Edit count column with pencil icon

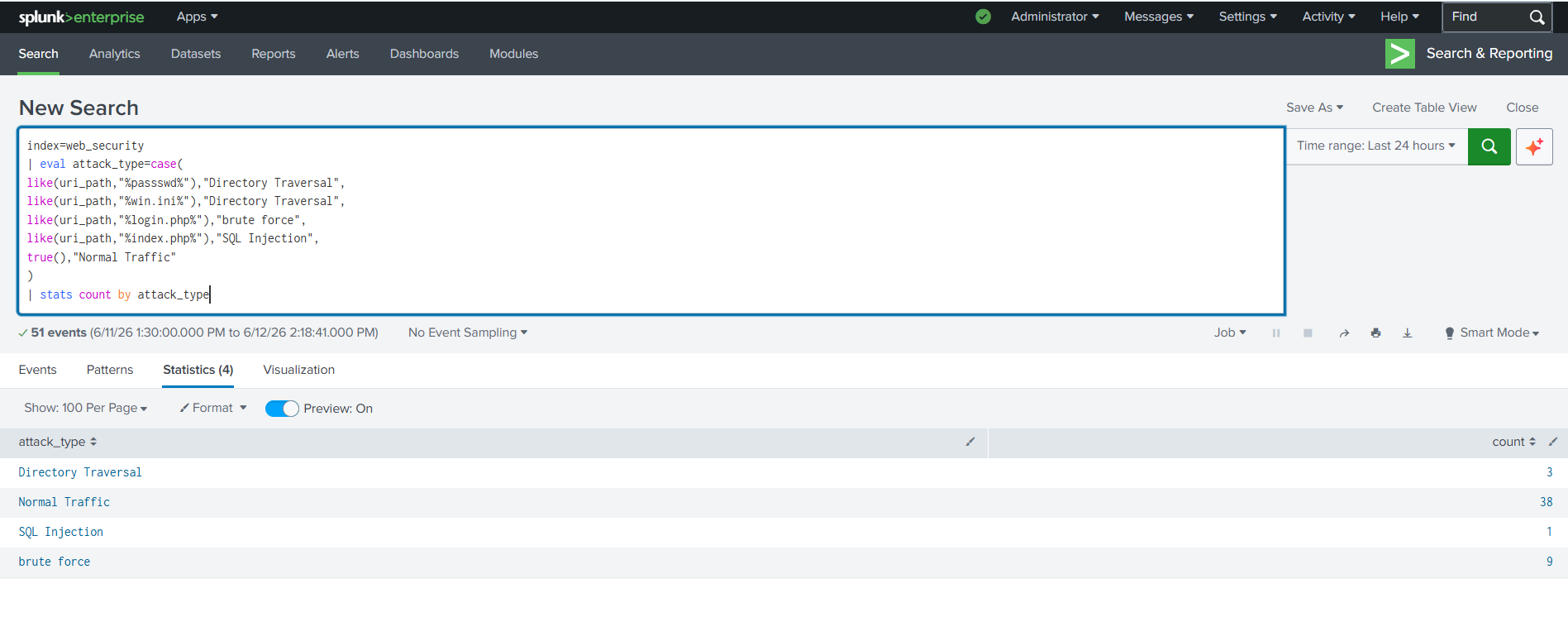click(x=1553, y=442)
